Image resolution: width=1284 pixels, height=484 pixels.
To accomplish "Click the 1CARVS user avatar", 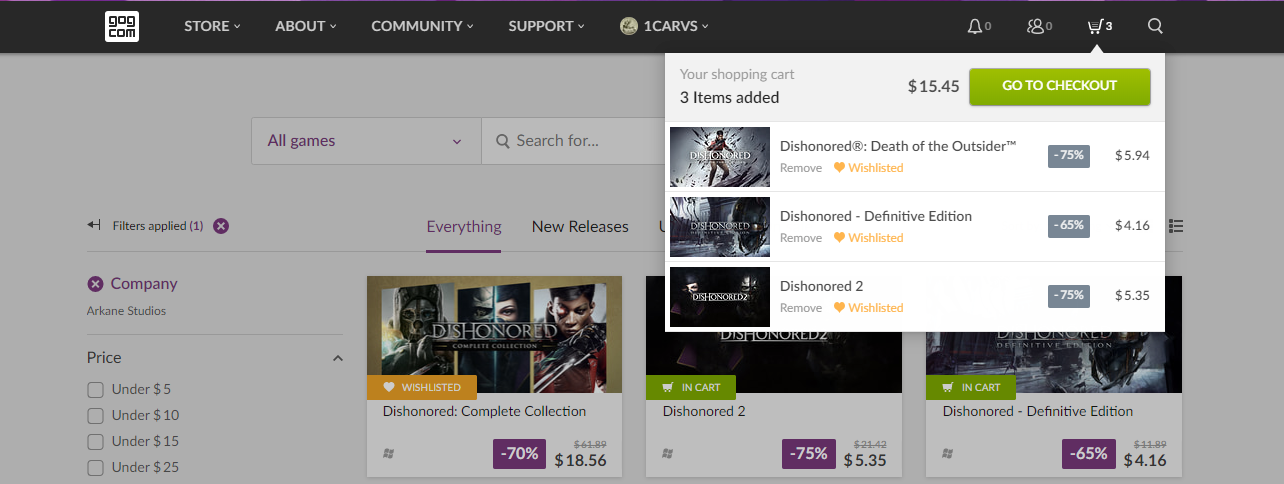I will tap(629, 26).
